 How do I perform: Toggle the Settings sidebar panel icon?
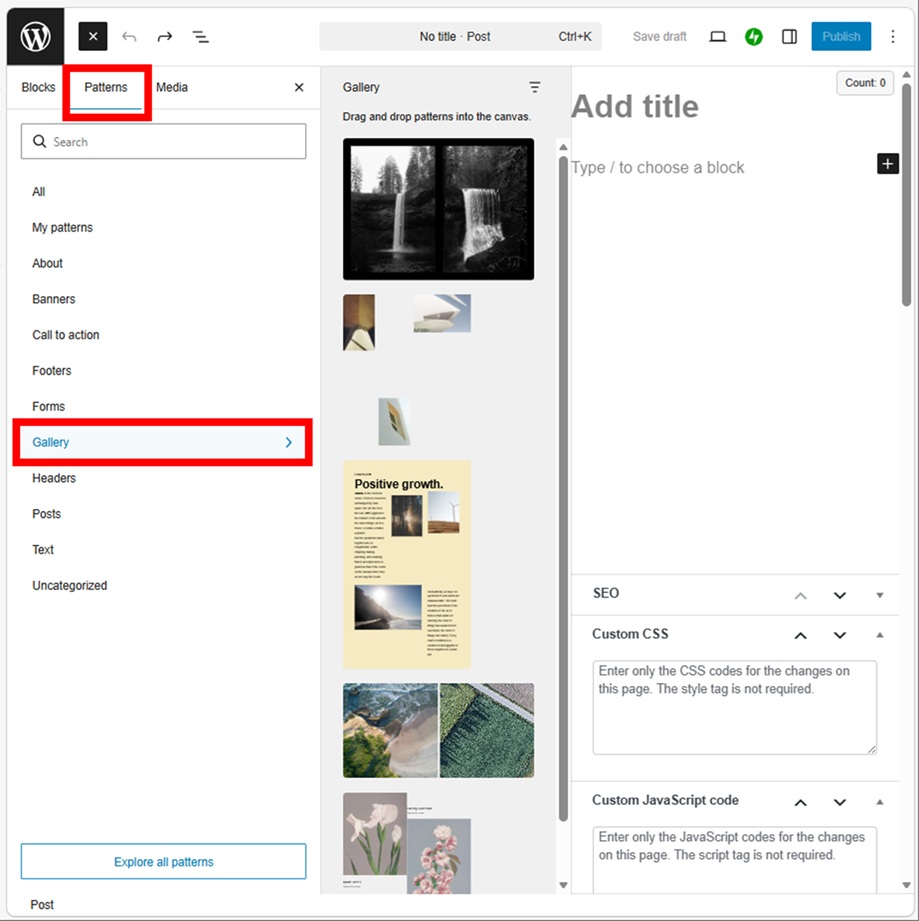click(x=789, y=37)
